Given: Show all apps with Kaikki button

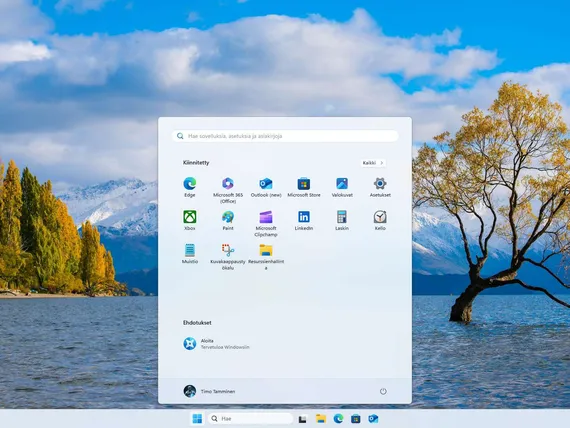Looking at the screenshot, I should pyautogui.click(x=373, y=163).
